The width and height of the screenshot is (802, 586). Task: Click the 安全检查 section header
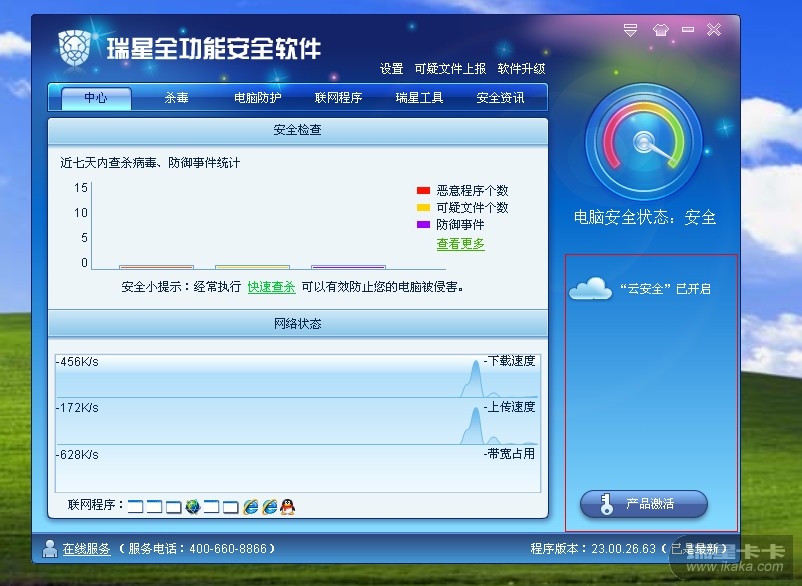298,130
